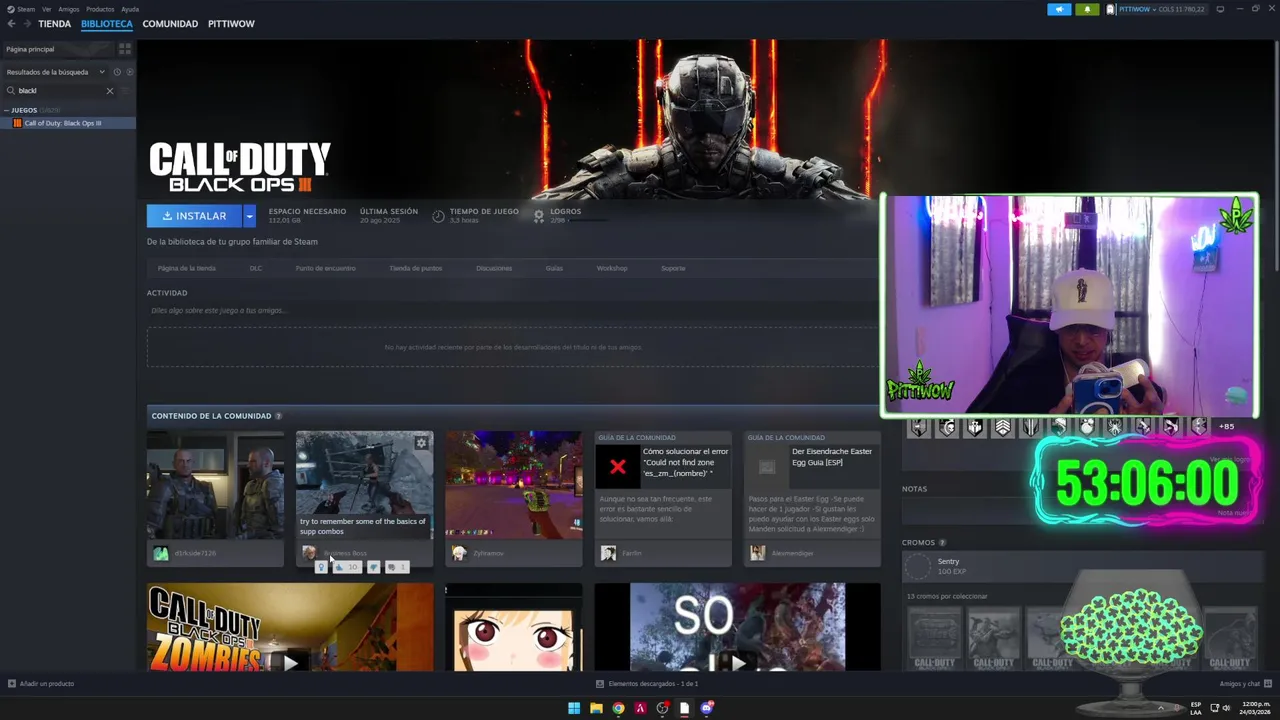Open the Ver menu
Screen dimensions: 1280x720
coord(46,9)
